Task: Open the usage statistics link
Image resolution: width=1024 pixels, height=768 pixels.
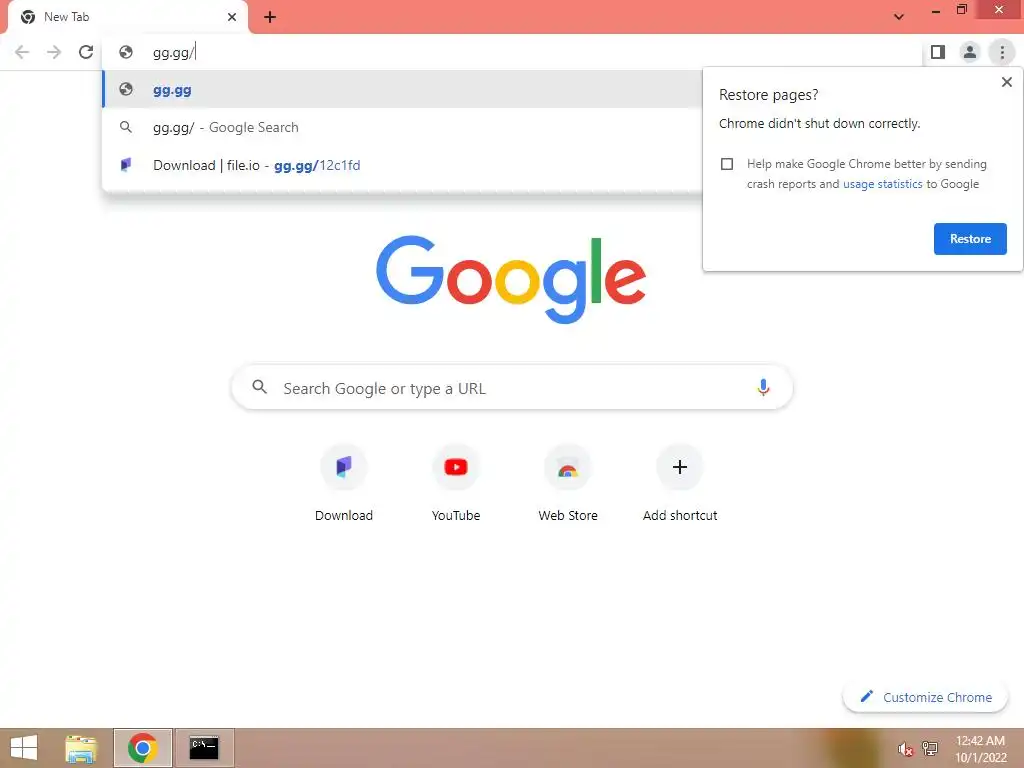Action: tap(882, 184)
